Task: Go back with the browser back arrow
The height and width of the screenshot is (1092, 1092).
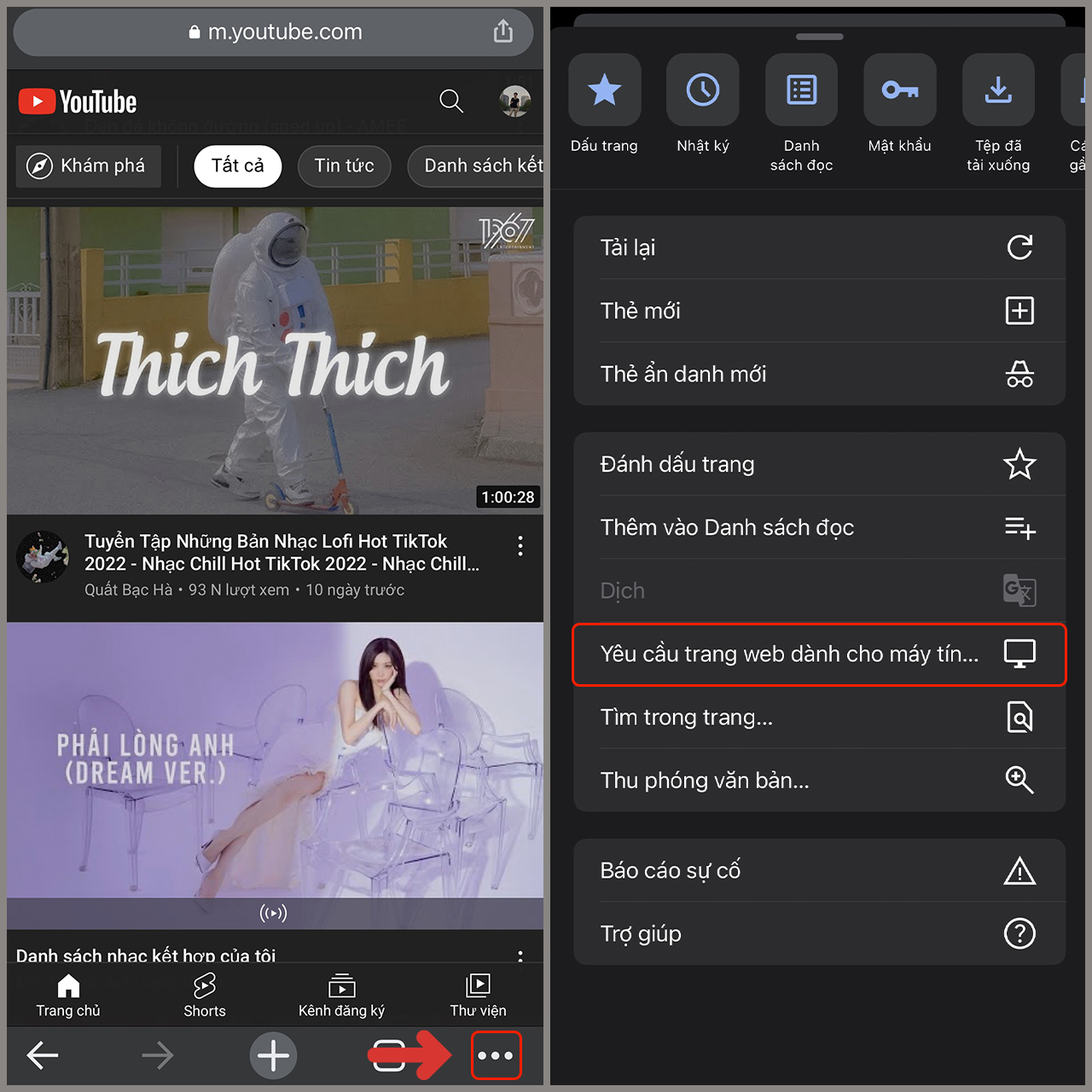Action: [x=43, y=1055]
